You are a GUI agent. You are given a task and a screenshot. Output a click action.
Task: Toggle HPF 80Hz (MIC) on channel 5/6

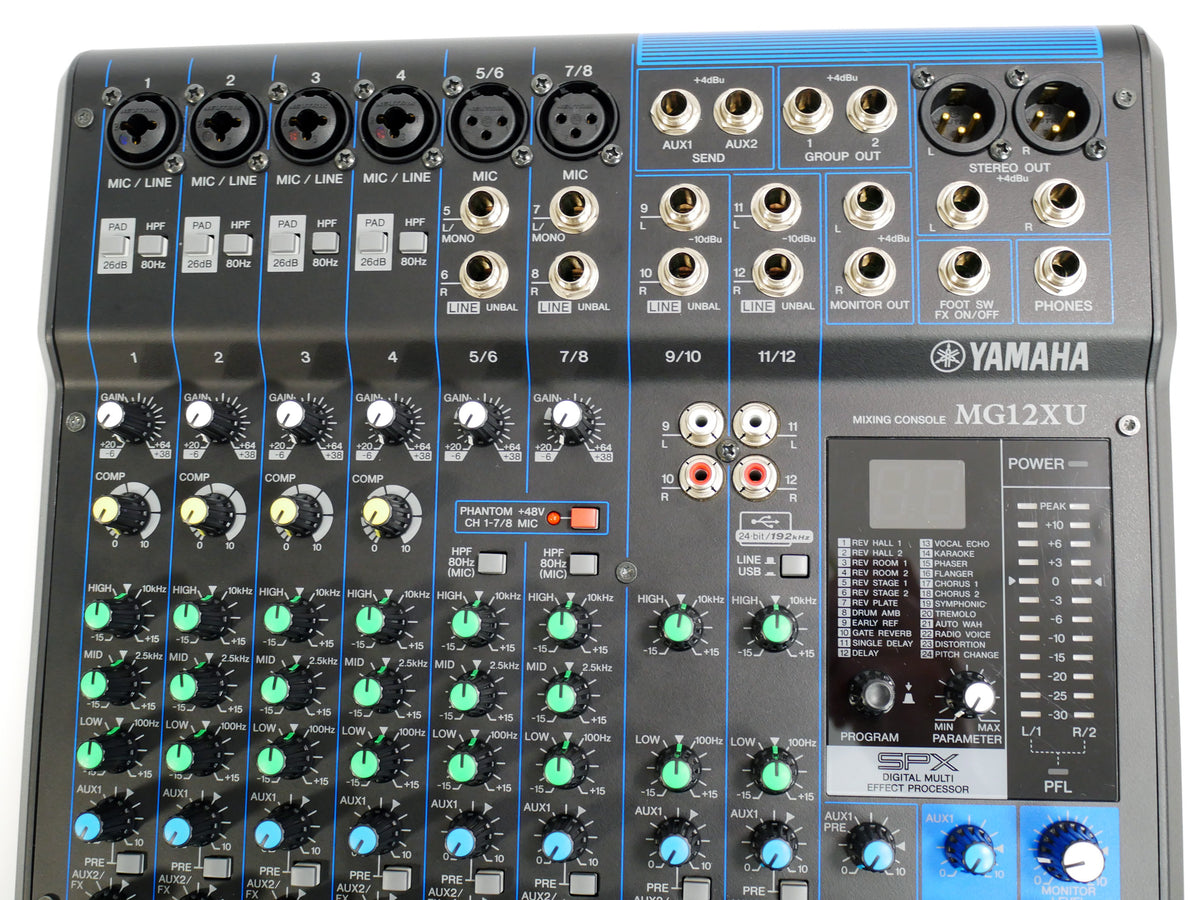pyautogui.click(x=491, y=563)
